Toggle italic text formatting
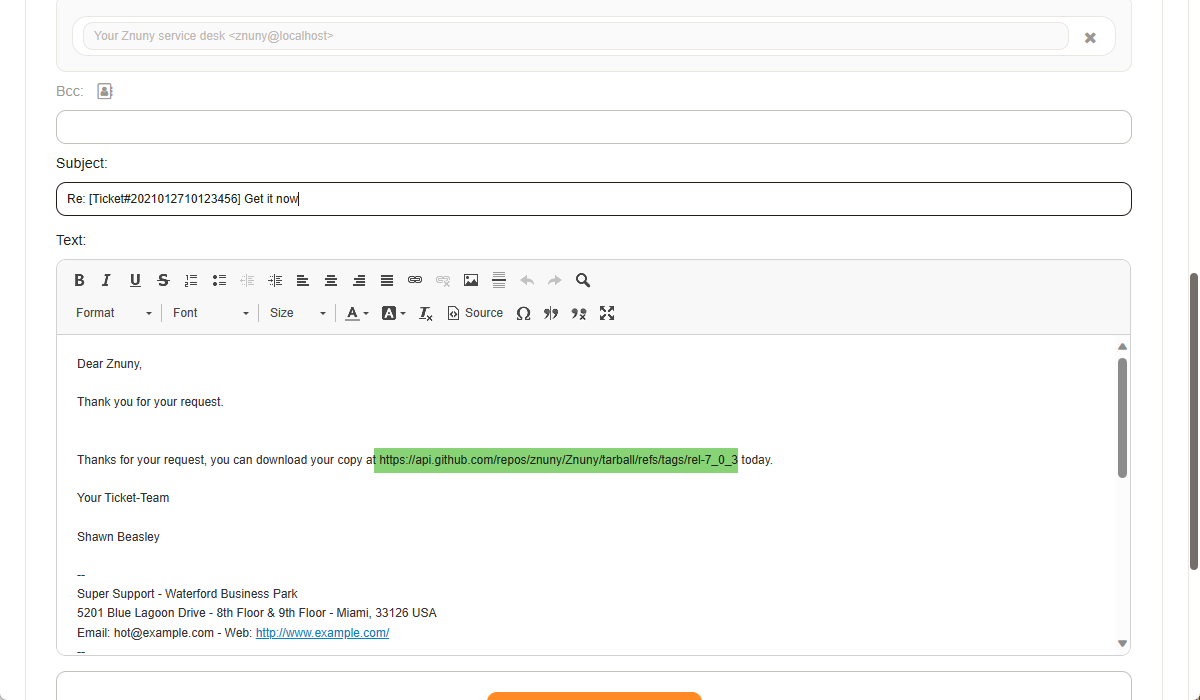Viewport: 1200px width, 700px height. pyautogui.click(x=106, y=281)
